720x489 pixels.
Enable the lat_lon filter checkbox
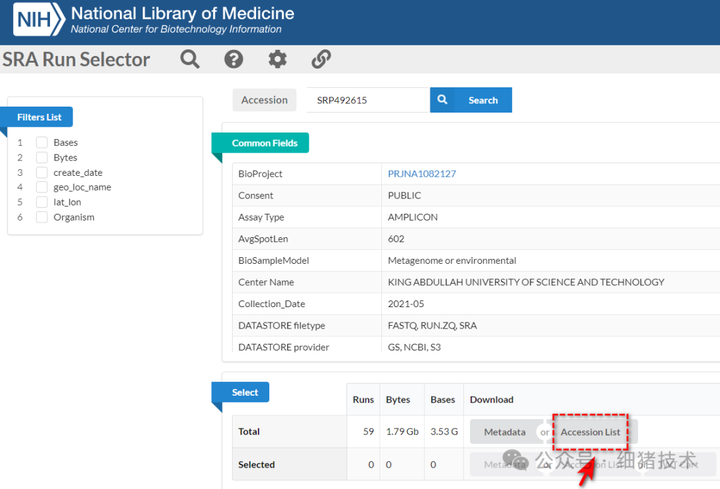pos(42,202)
